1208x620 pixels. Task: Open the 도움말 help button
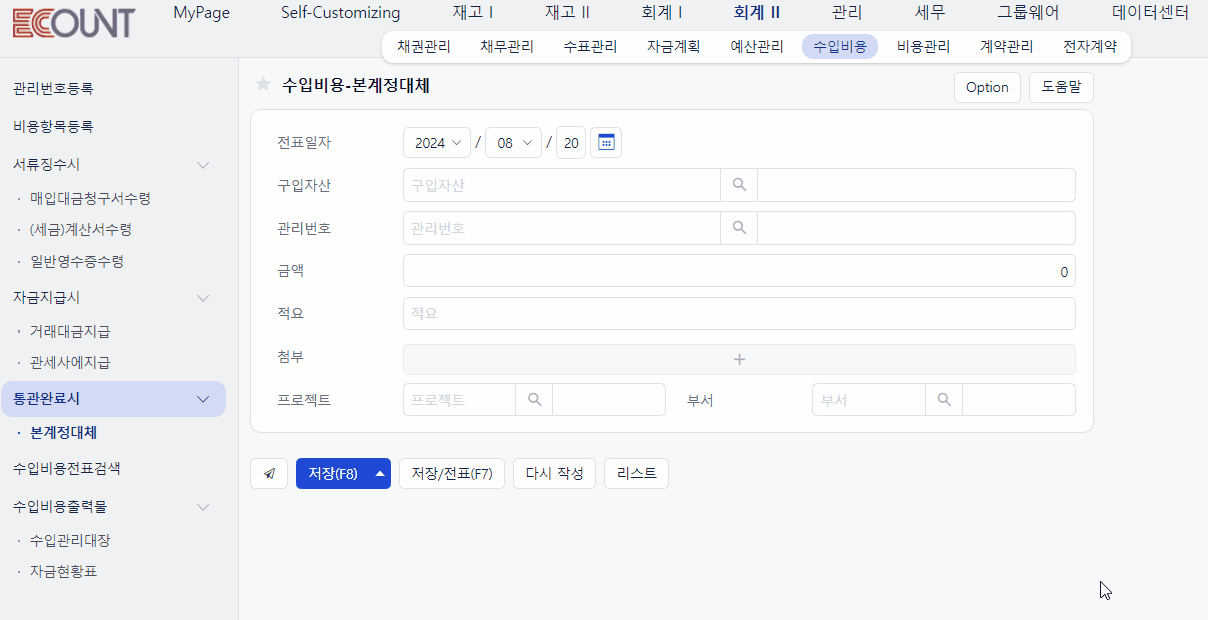click(1061, 87)
